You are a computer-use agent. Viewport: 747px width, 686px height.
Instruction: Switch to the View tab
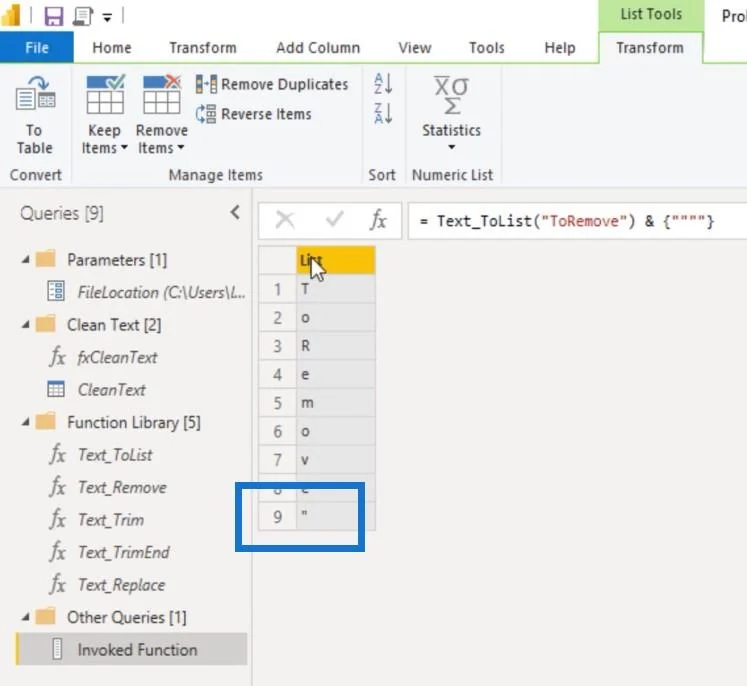point(415,48)
